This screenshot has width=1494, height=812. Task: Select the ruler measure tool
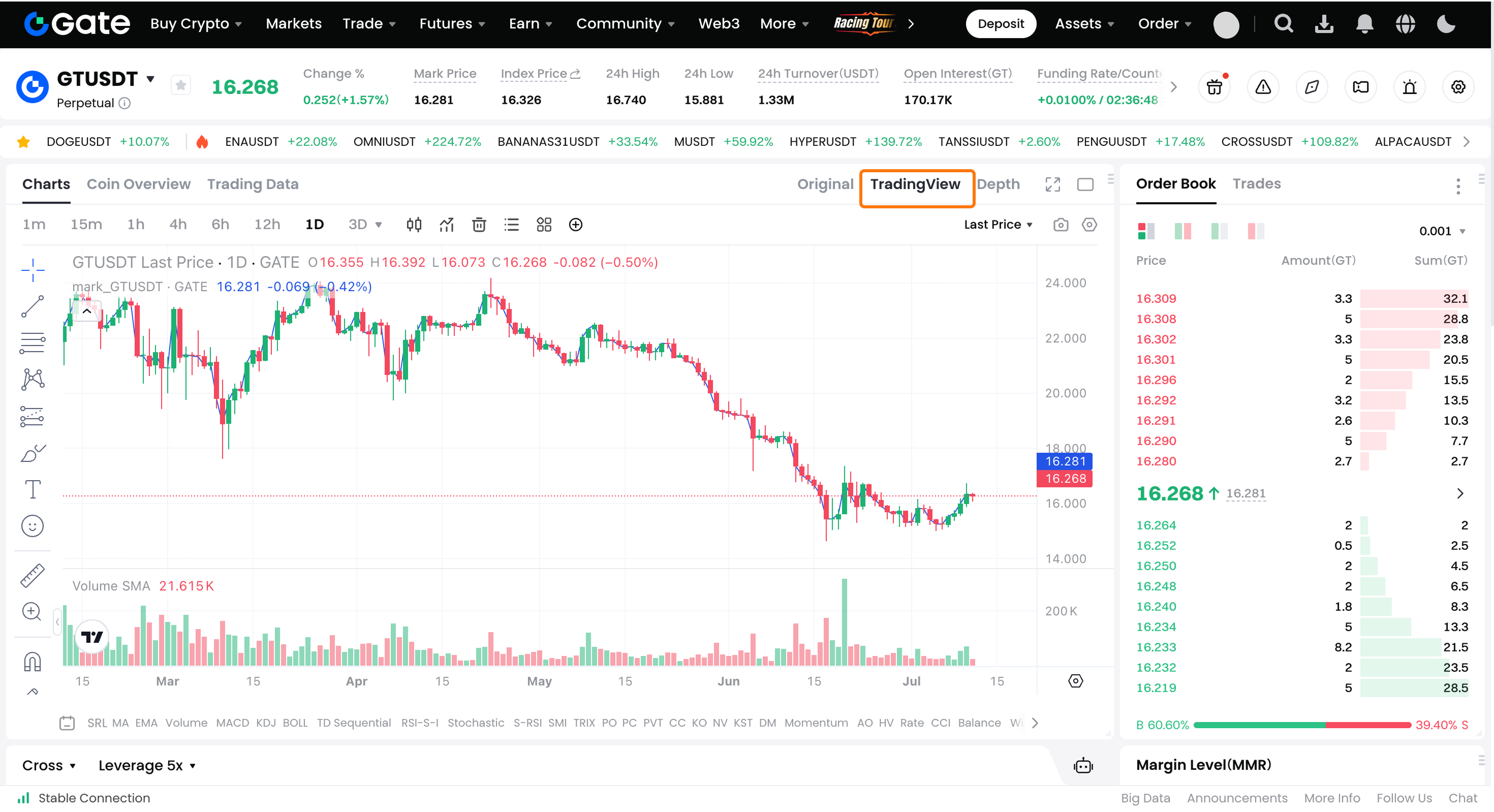click(x=33, y=575)
